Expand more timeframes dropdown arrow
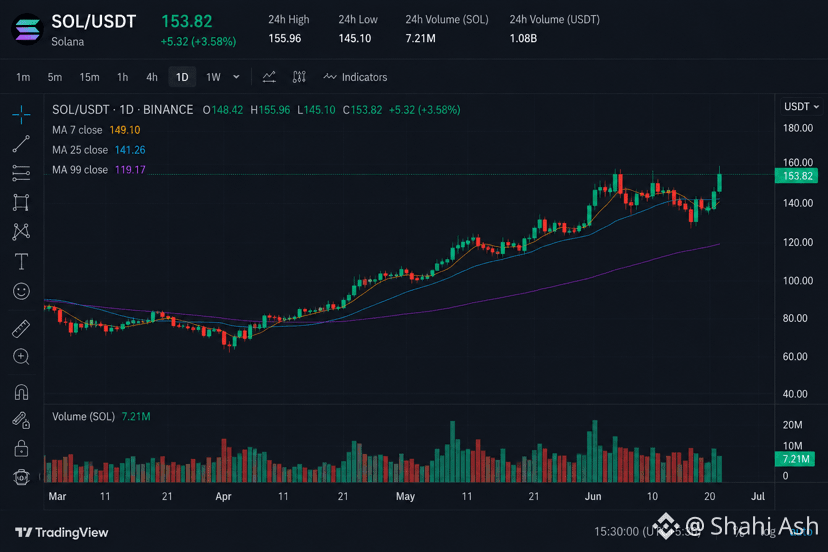Viewport: 828px width, 552px height. click(x=237, y=77)
